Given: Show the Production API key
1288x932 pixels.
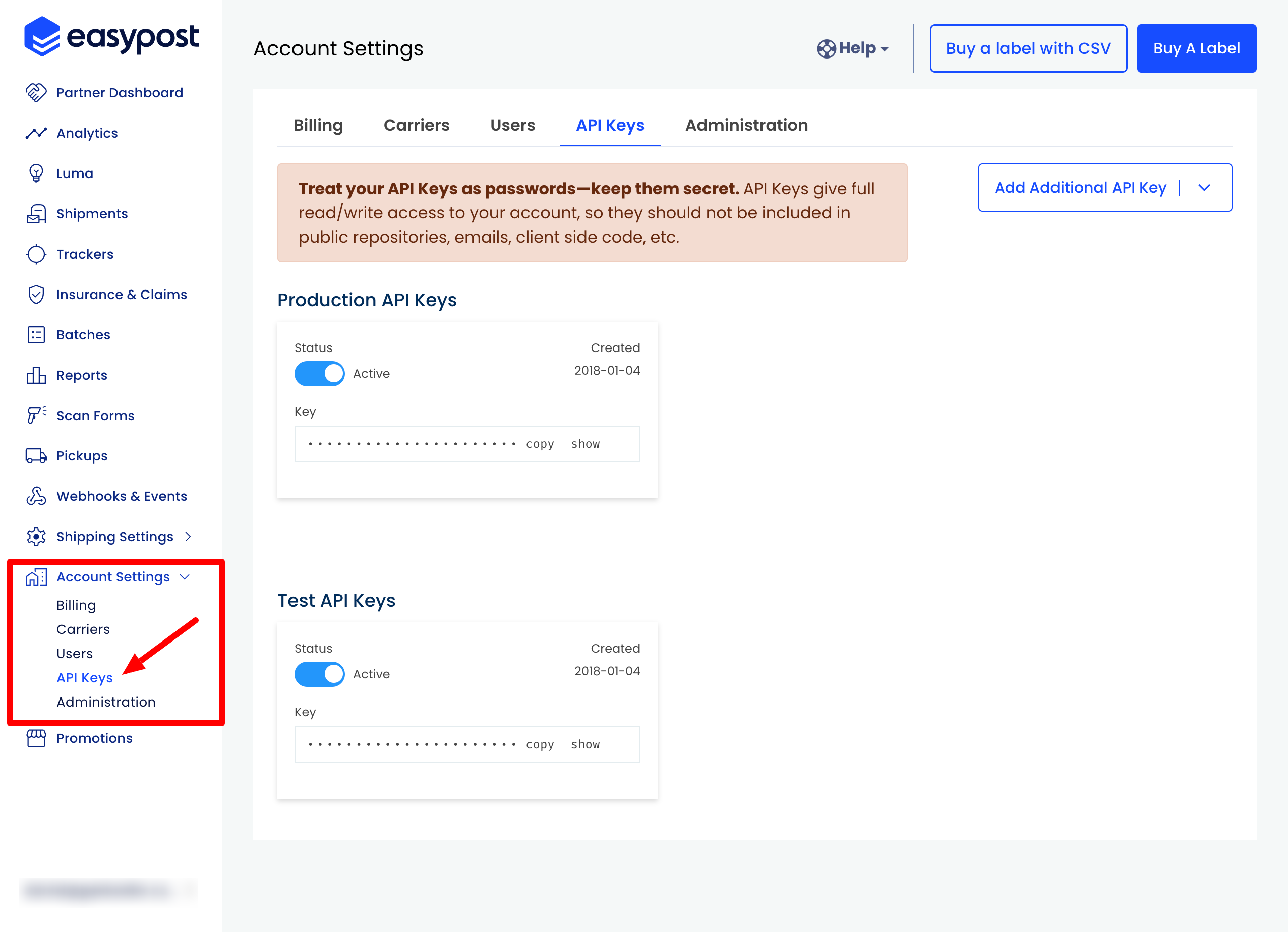Looking at the screenshot, I should click(x=585, y=444).
